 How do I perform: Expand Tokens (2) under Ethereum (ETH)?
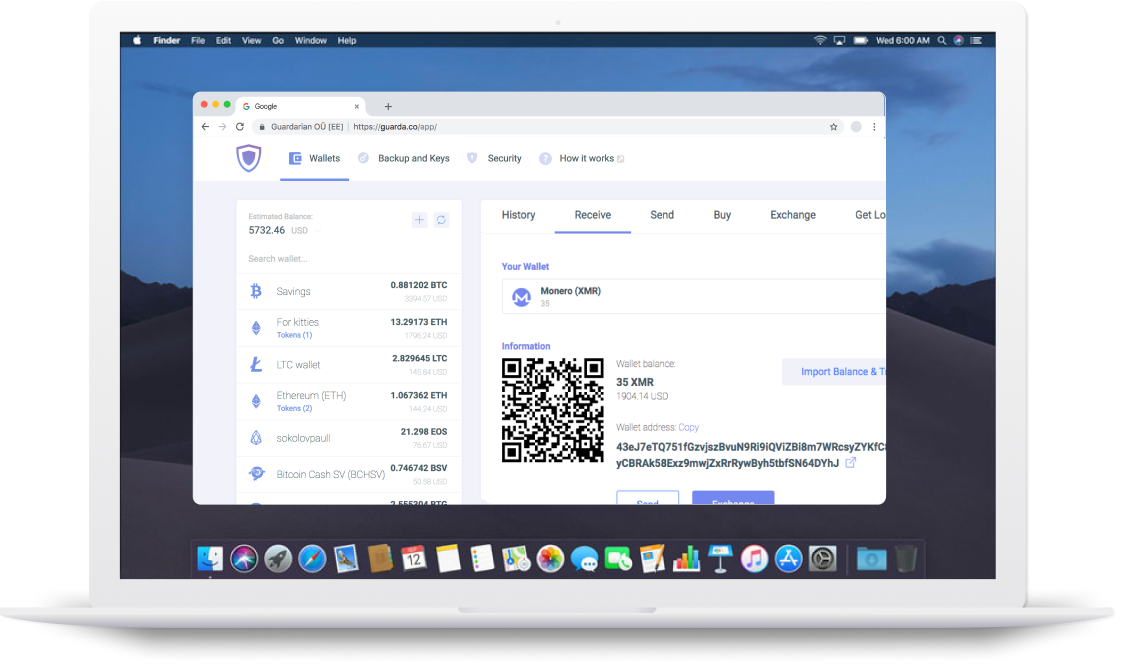294,408
